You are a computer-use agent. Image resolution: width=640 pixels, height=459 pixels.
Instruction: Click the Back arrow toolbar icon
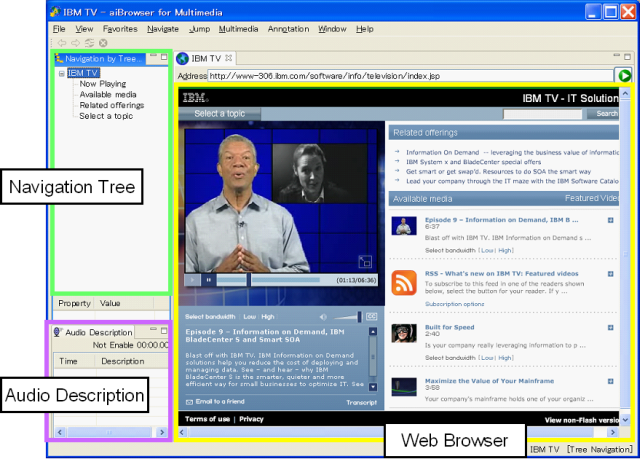pos(62,43)
